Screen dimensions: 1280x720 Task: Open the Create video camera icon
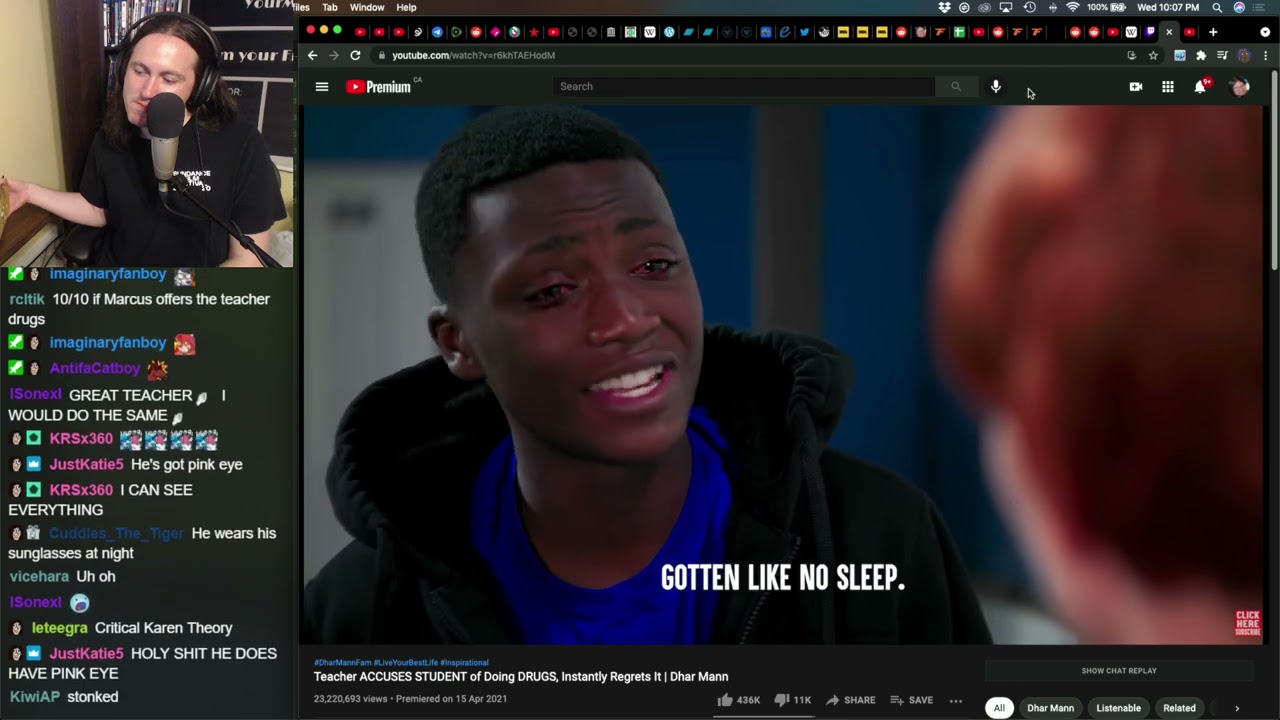1136,87
